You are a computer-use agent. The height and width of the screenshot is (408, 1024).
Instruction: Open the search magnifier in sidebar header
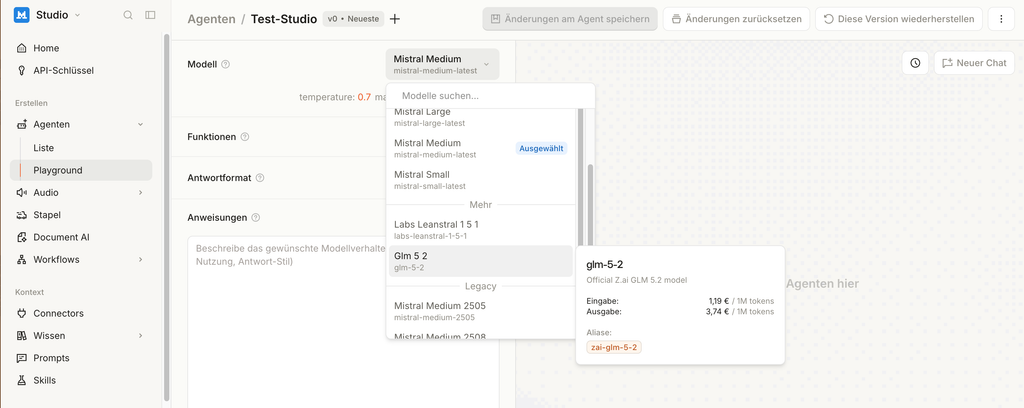[129, 14]
